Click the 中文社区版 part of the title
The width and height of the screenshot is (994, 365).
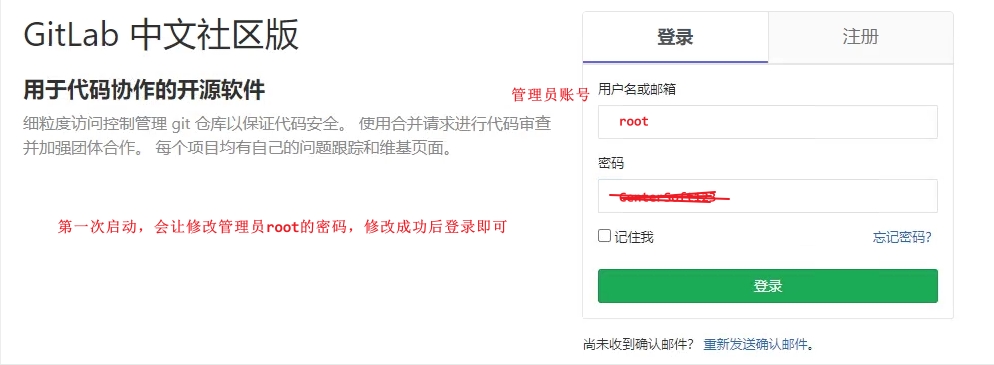214,36
